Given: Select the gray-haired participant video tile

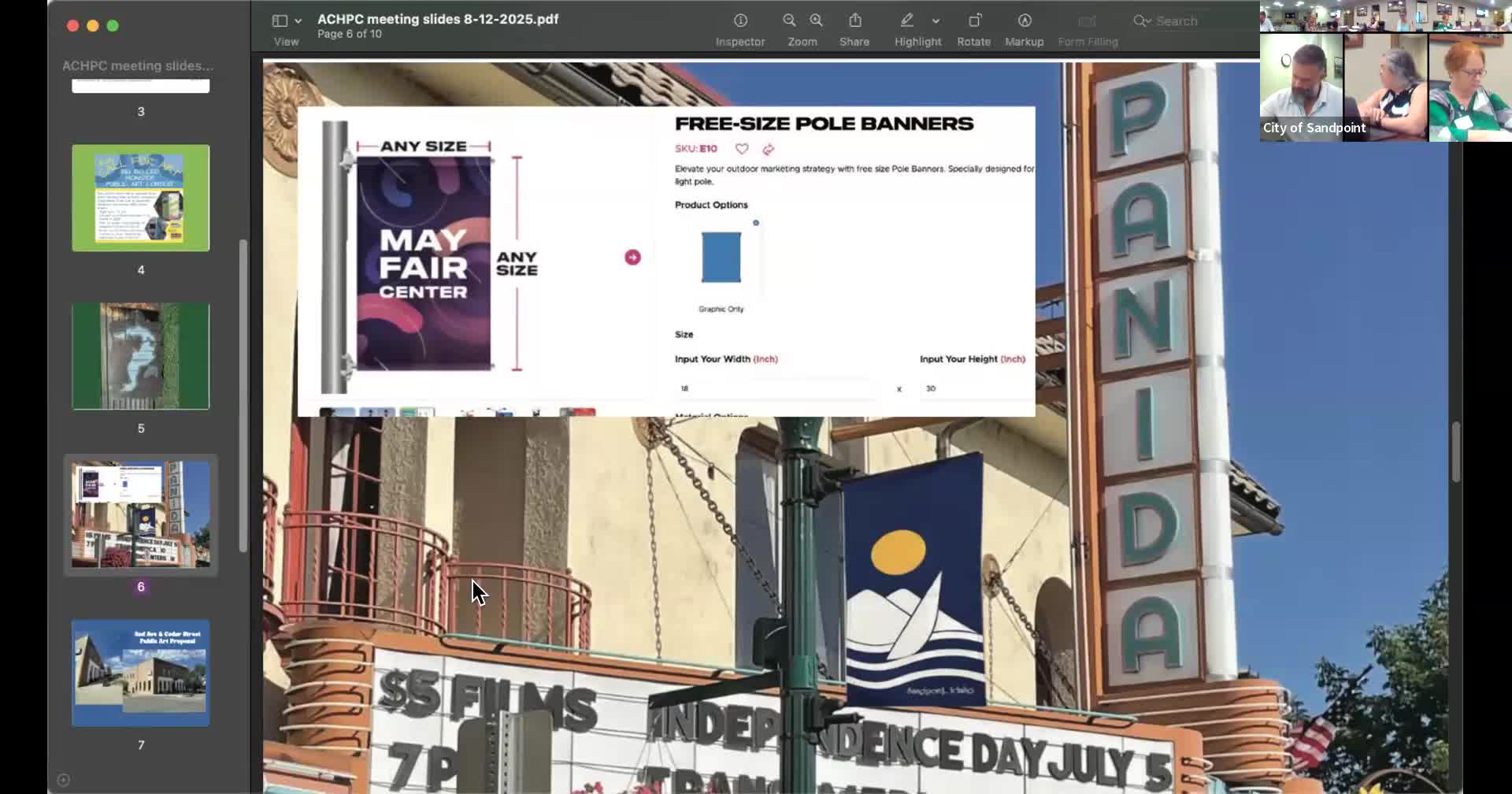Looking at the screenshot, I should (x=1385, y=87).
